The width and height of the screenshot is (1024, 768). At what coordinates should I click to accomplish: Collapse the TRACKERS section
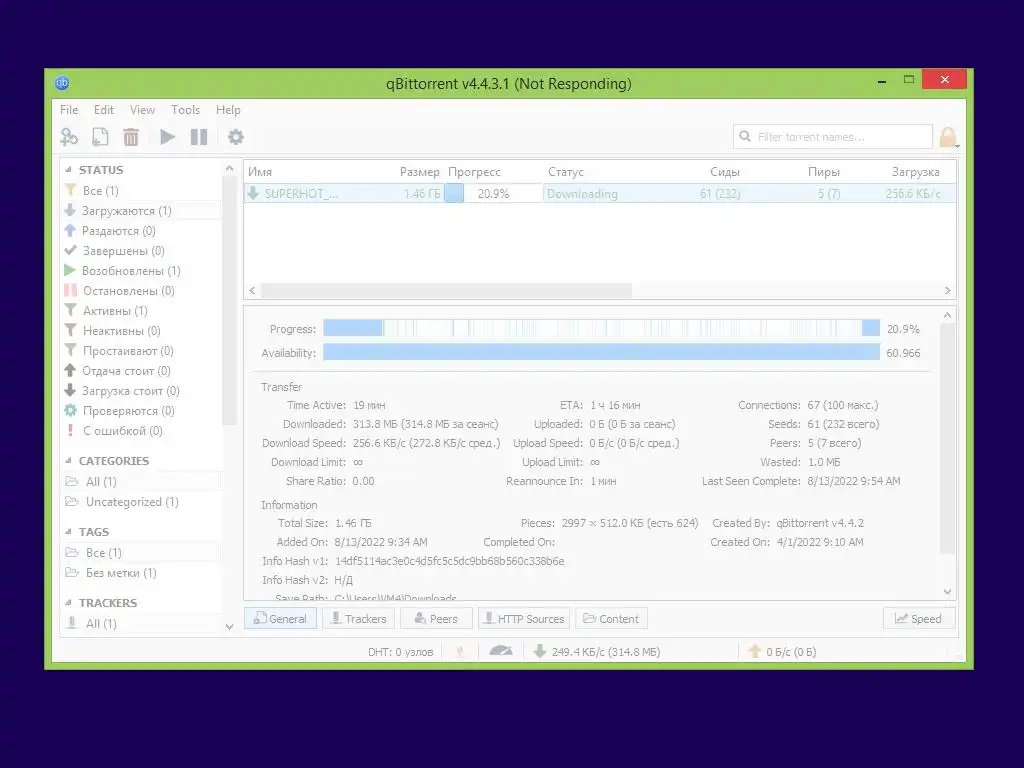(x=69, y=603)
